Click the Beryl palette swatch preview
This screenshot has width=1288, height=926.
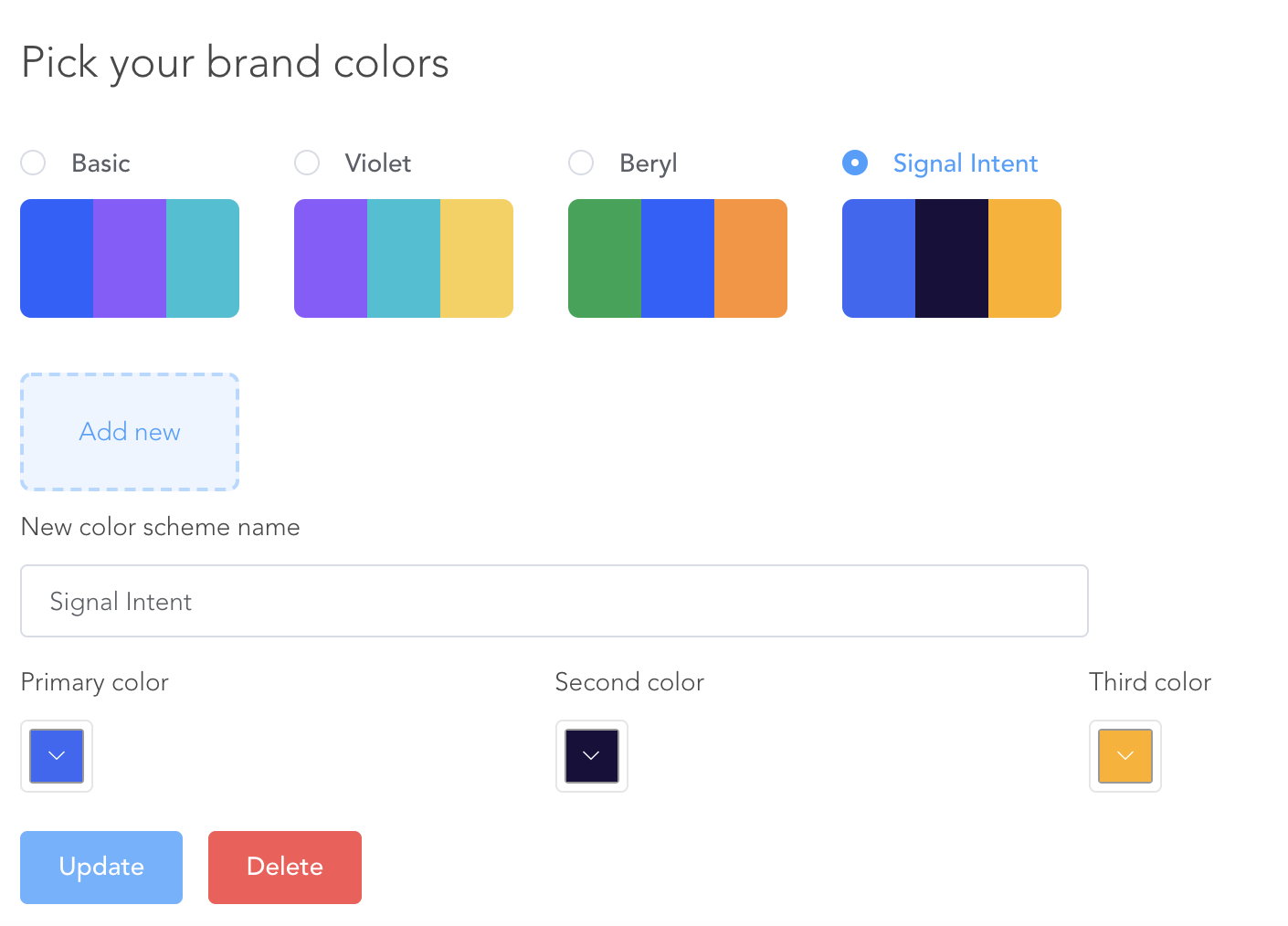(678, 258)
